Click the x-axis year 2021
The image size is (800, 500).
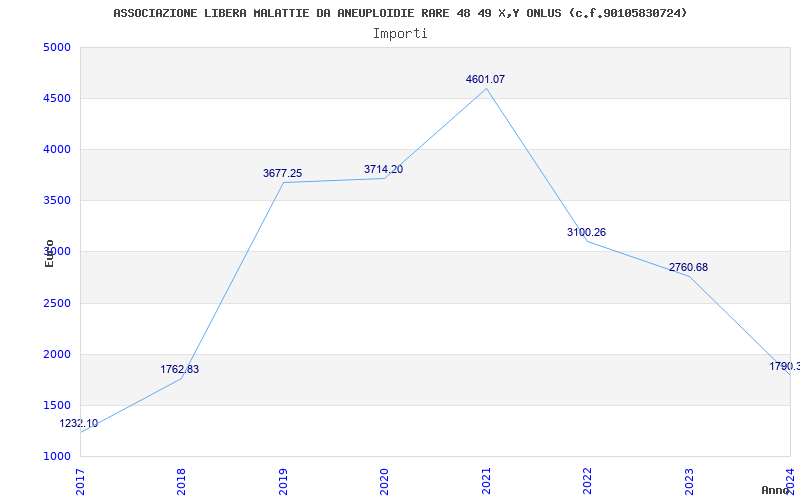click(486, 481)
